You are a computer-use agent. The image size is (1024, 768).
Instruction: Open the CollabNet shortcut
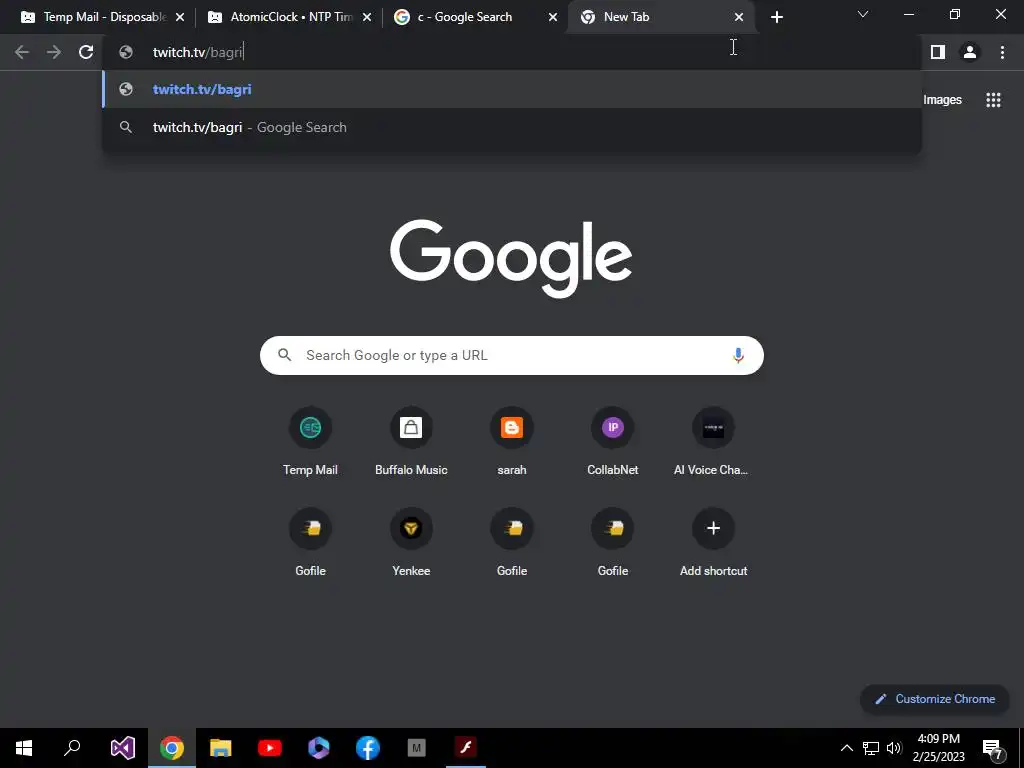click(x=613, y=441)
